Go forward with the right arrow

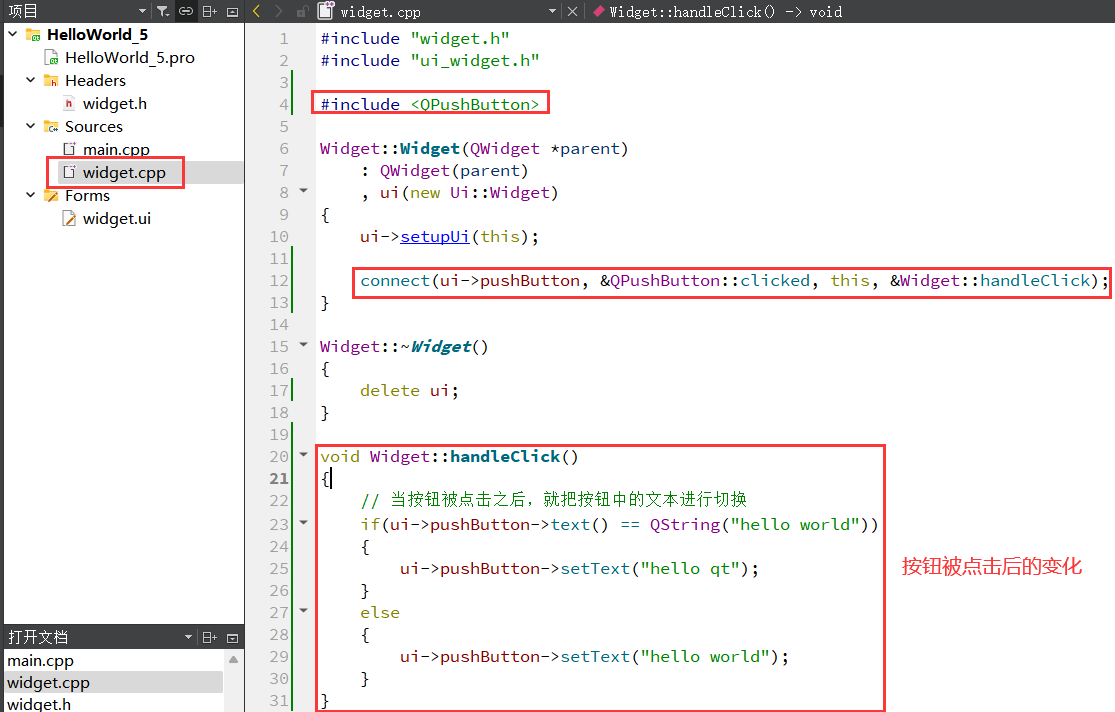[279, 11]
